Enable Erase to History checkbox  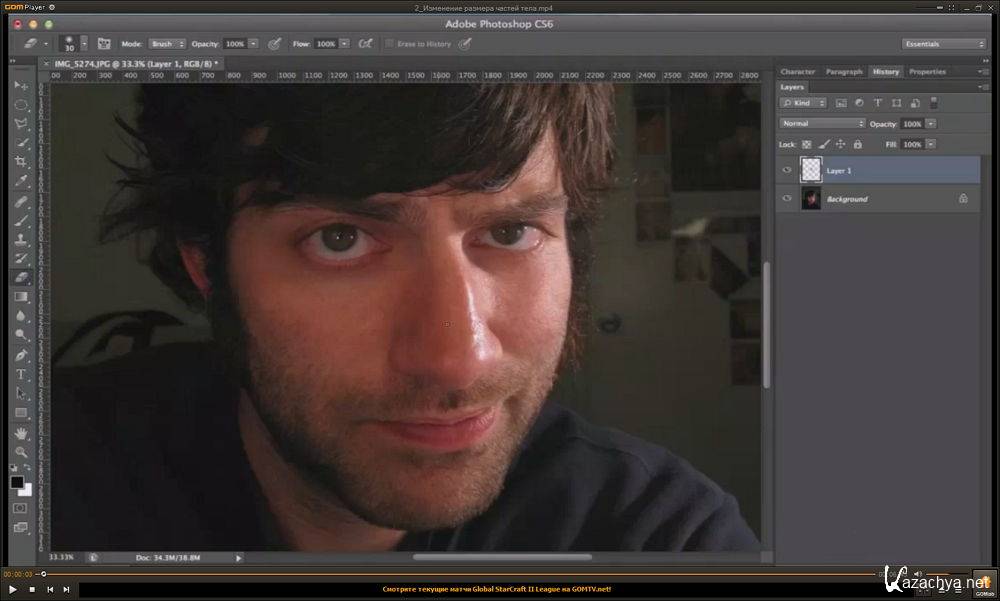389,44
